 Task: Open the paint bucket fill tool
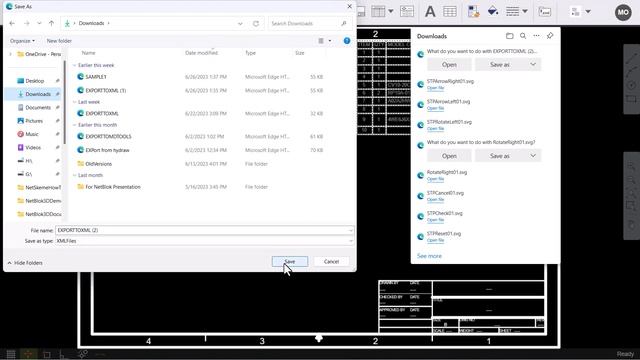pyautogui.click(x=493, y=11)
